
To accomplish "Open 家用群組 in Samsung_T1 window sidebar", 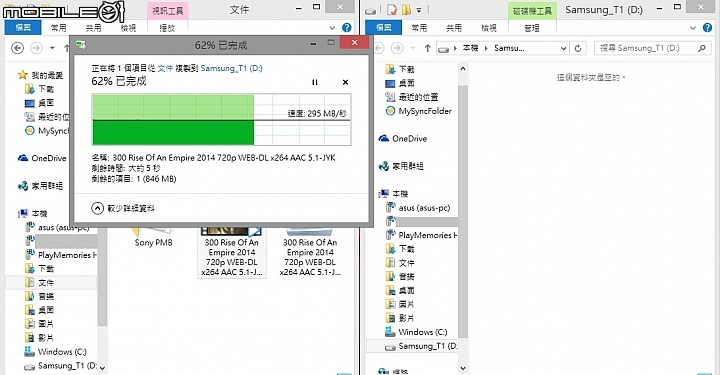I will click(401, 166).
